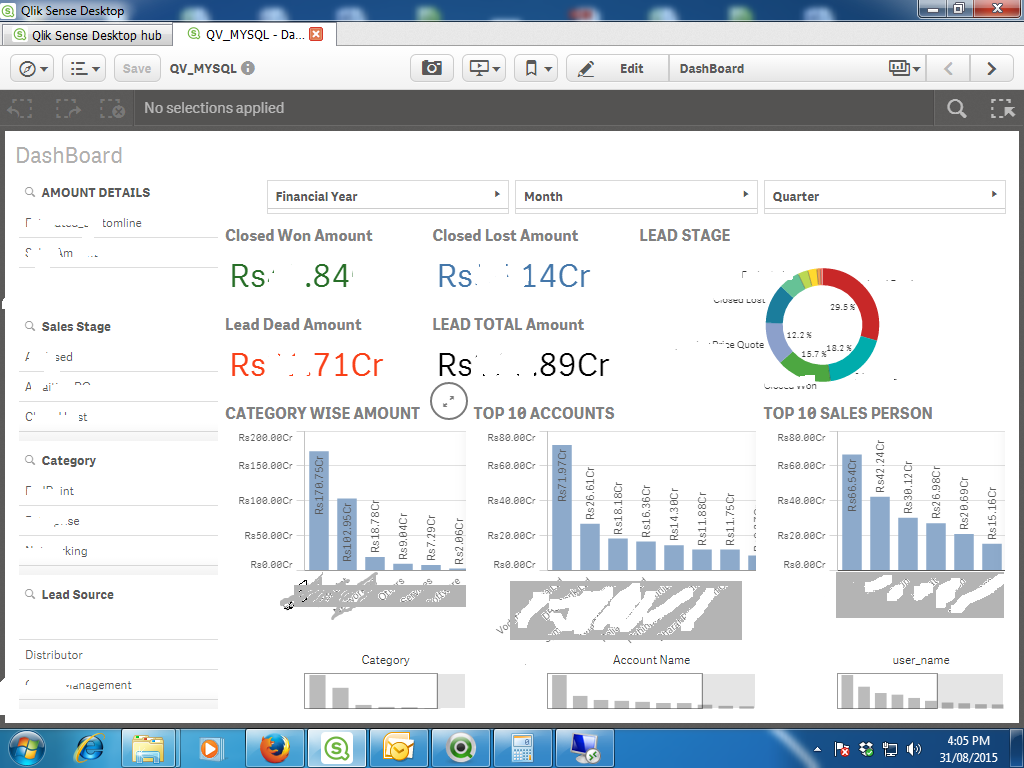The height and width of the screenshot is (768, 1024).
Task: Click the search magnifier in selections bar
Action: coord(957,109)
